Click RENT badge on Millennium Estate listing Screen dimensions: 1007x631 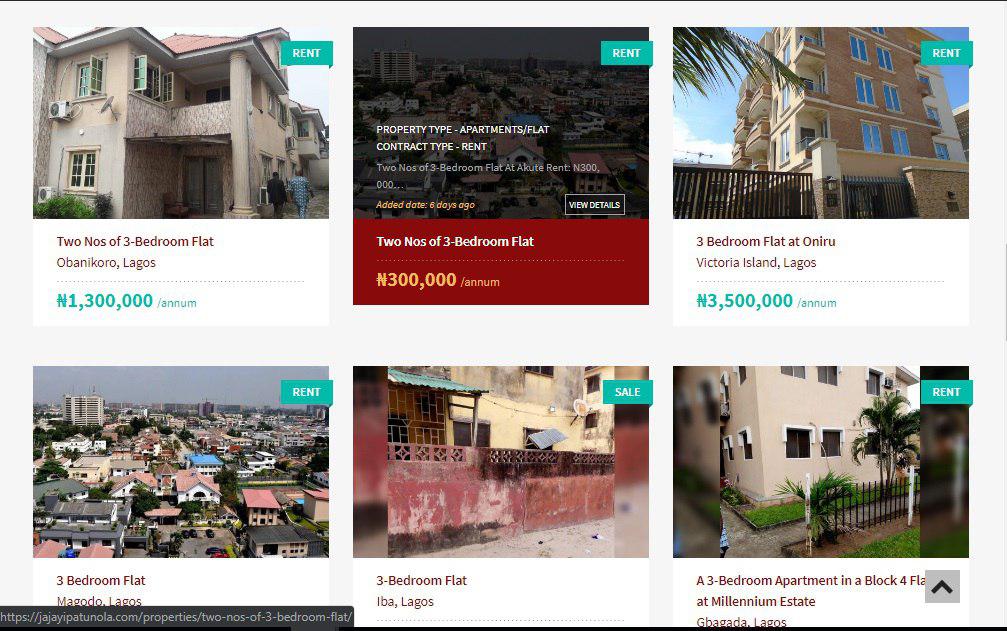pos(946,392)
